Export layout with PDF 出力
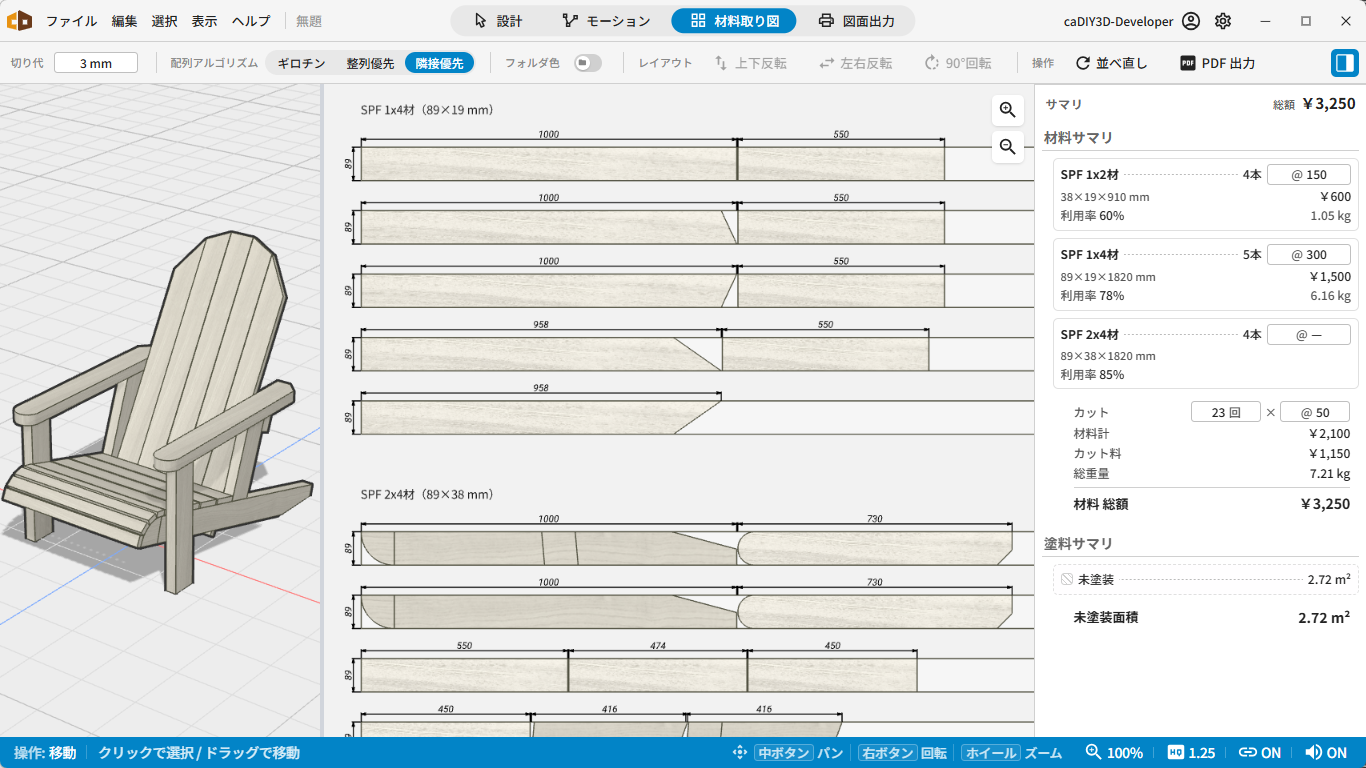Viewport: 1366px width, 768px height. point(1218,63)
